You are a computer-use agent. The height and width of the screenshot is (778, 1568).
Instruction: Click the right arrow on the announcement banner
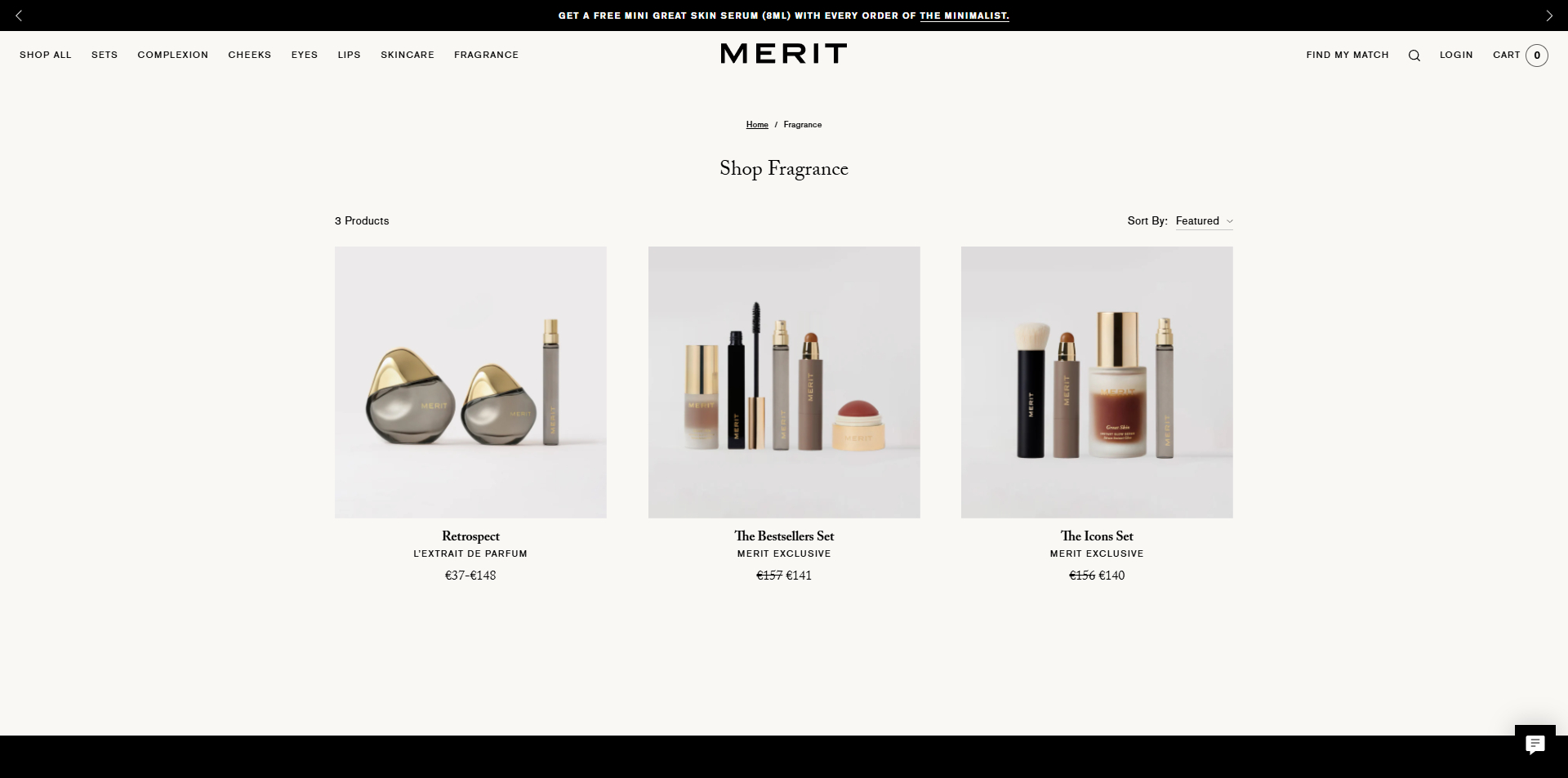(1548, 15)
